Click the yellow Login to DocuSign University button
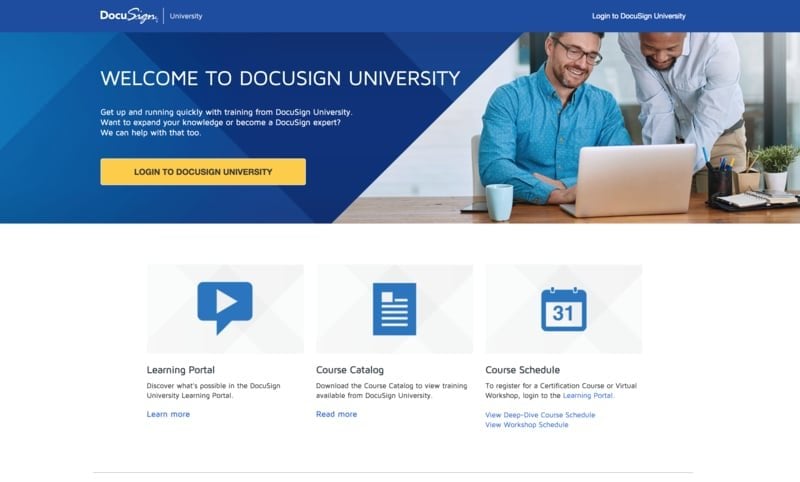This screenshot has width=800, height=482. coord(203,172)
